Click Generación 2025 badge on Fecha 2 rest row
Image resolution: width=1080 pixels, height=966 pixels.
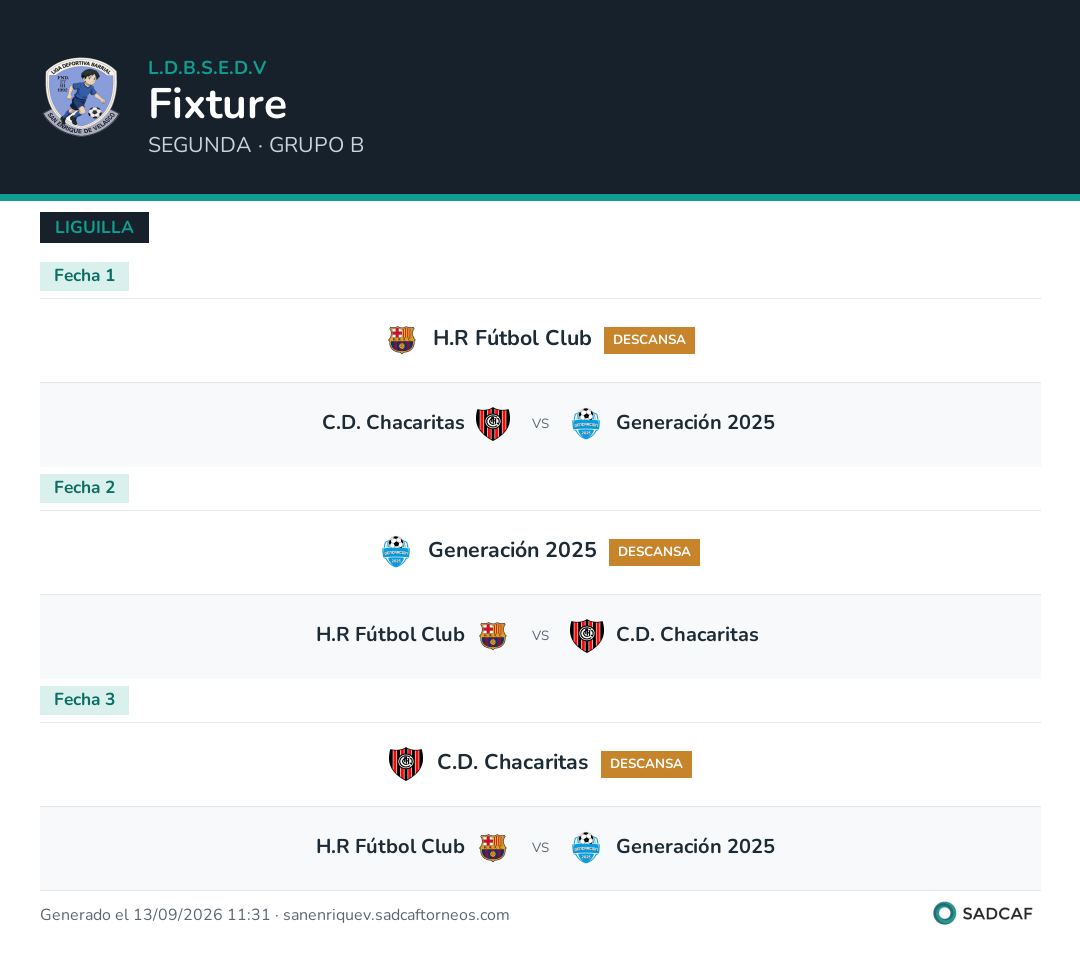pyautogui.click(x=396, y=551)
